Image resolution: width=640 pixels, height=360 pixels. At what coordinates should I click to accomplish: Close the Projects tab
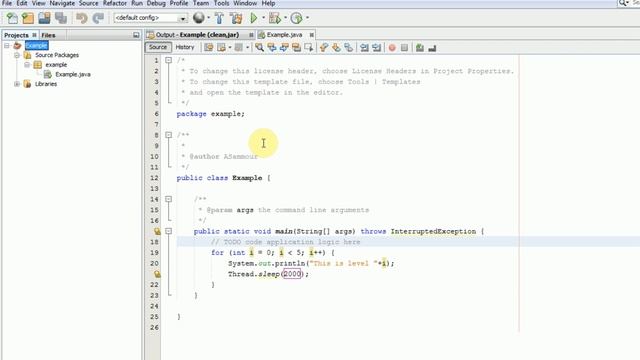tap(34, 35)
